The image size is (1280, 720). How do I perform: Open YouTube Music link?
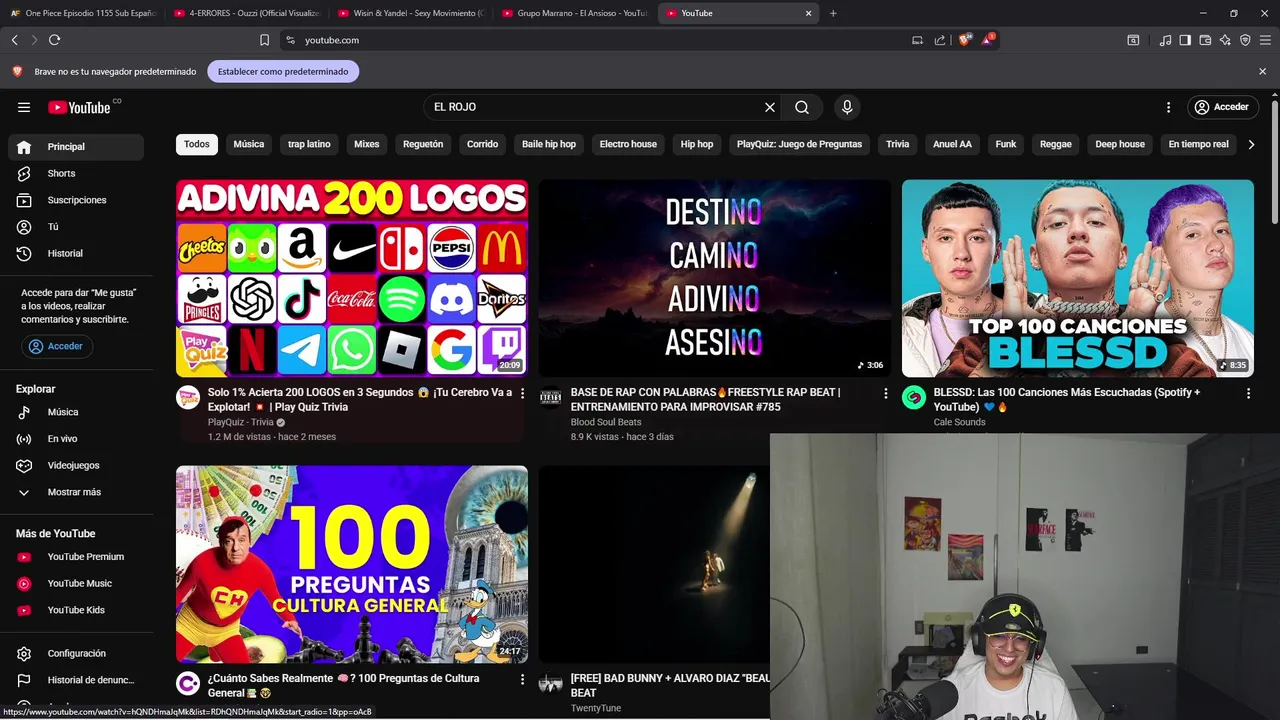click(x=76, y=583)
